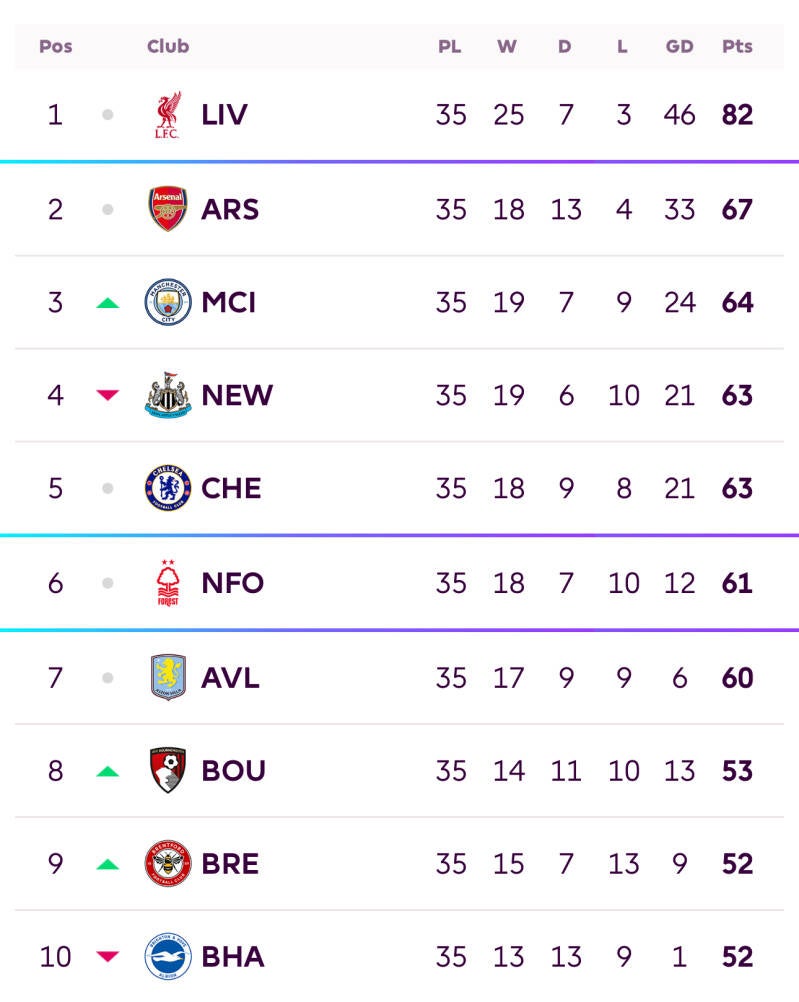The width and height of the screenshot is (799, 1002).
Task: Click the Pos column header
Action: pyautogui.click(x=56, y=46)
